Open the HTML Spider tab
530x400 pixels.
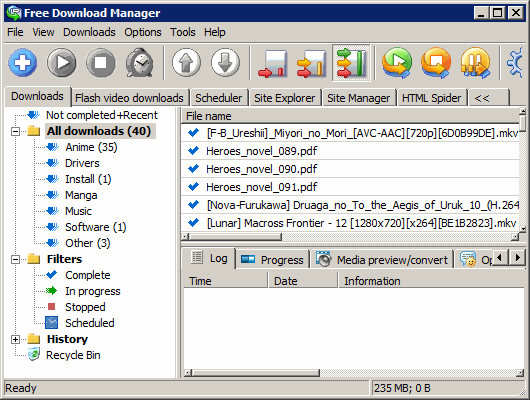tap(432, 98)
